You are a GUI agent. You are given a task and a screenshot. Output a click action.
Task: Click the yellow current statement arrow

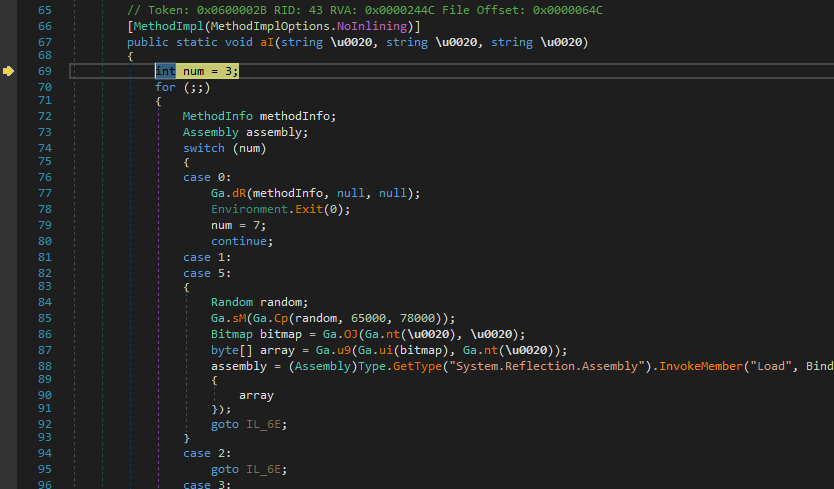coord(8,71)
